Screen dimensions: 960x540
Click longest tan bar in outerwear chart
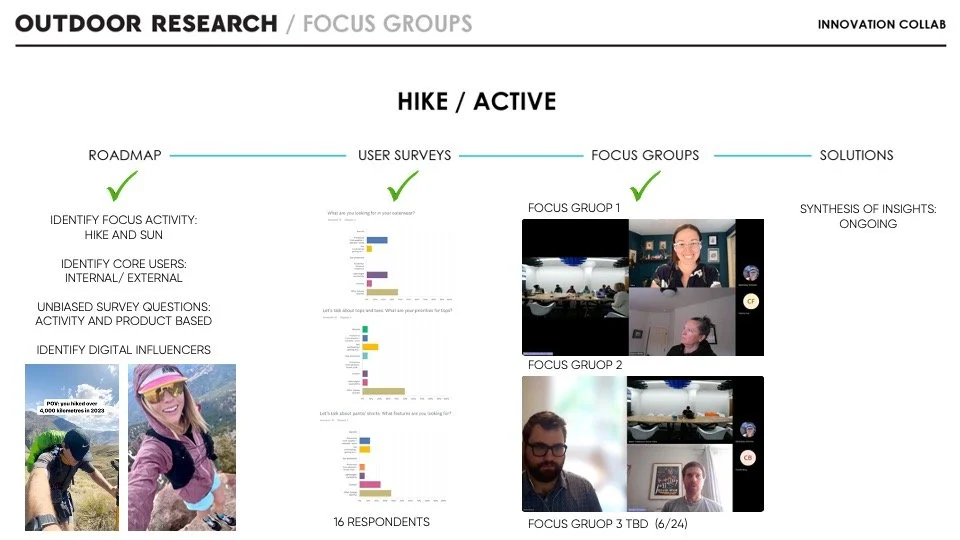coord(382,292)
